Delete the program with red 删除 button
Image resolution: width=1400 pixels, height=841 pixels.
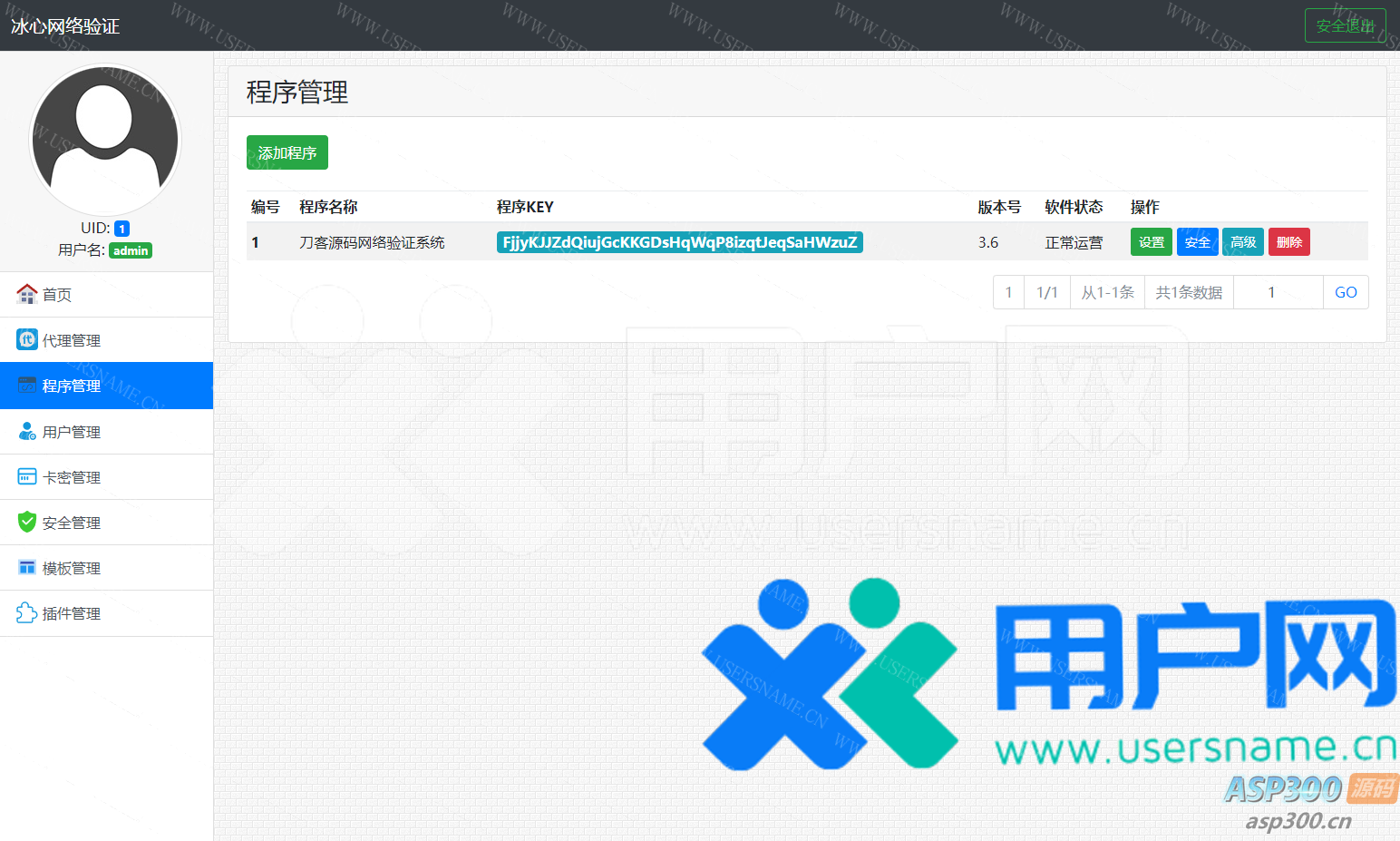pos(1288,242)
